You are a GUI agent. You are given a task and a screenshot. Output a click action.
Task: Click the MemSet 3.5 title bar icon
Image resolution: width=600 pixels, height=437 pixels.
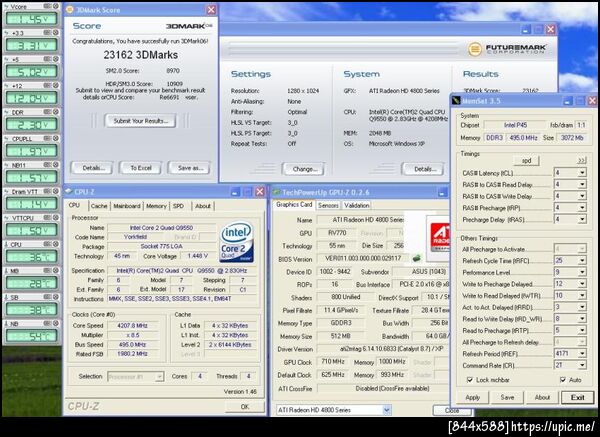(457, 101)
